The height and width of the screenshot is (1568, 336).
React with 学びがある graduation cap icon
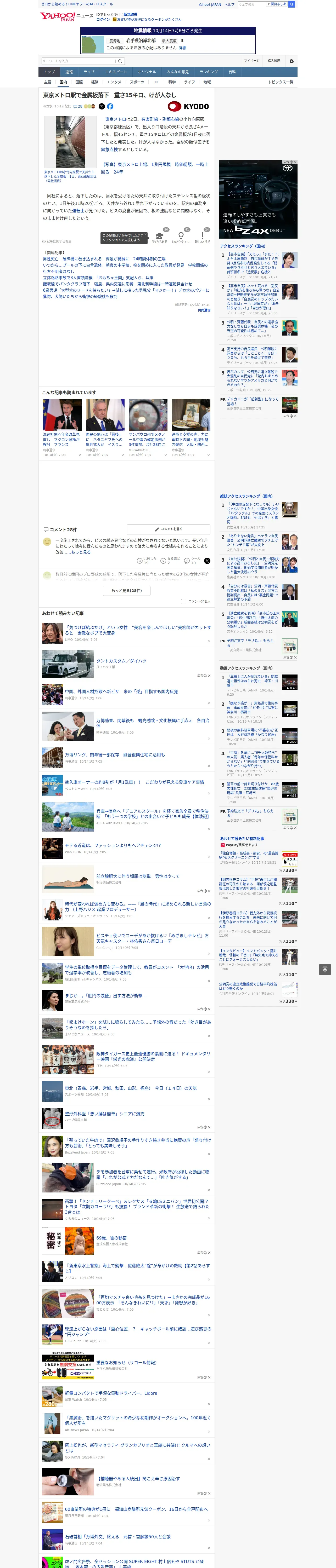[159, 235]
